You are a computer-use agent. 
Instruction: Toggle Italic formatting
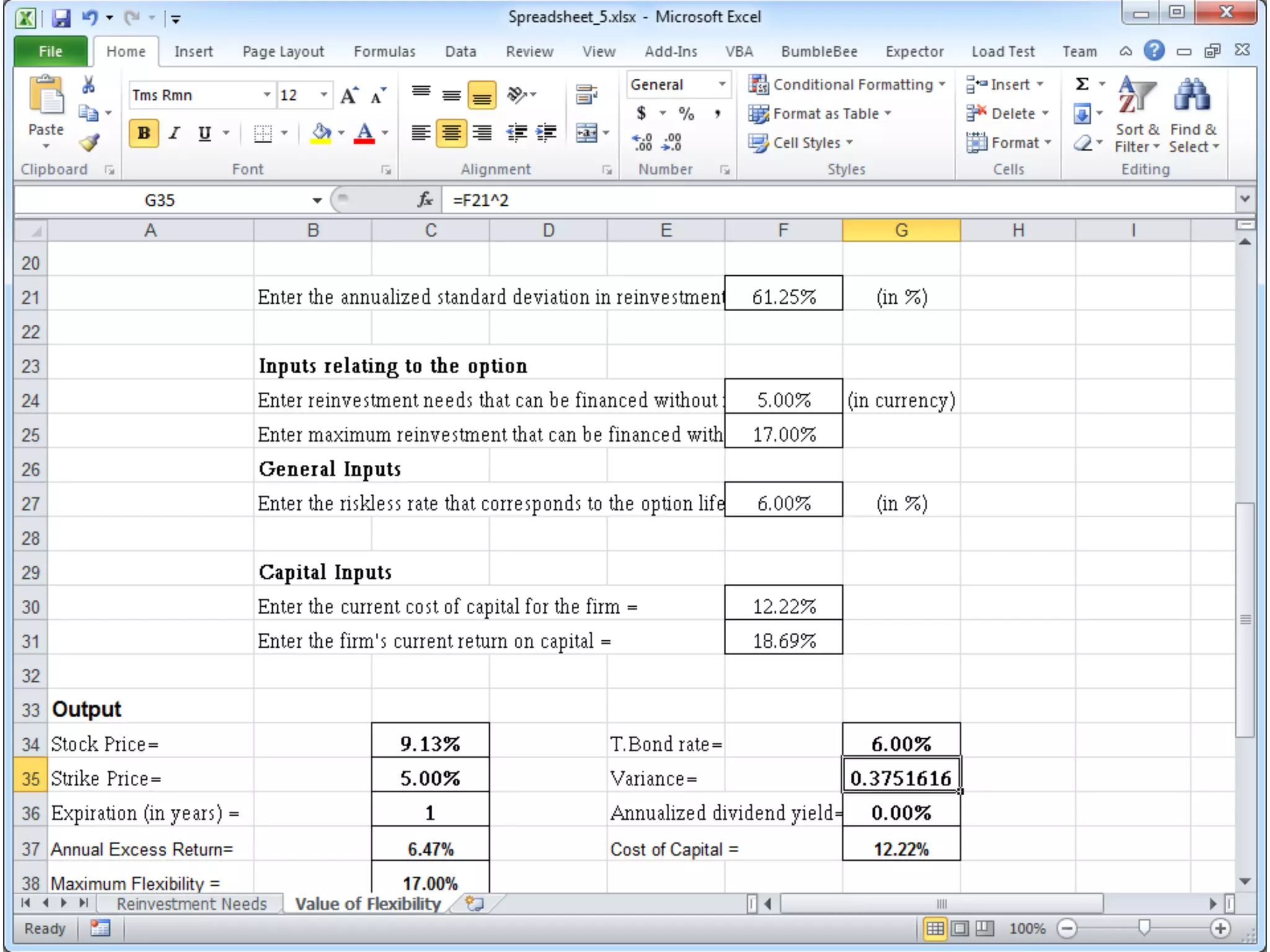[x=175, y=133]
